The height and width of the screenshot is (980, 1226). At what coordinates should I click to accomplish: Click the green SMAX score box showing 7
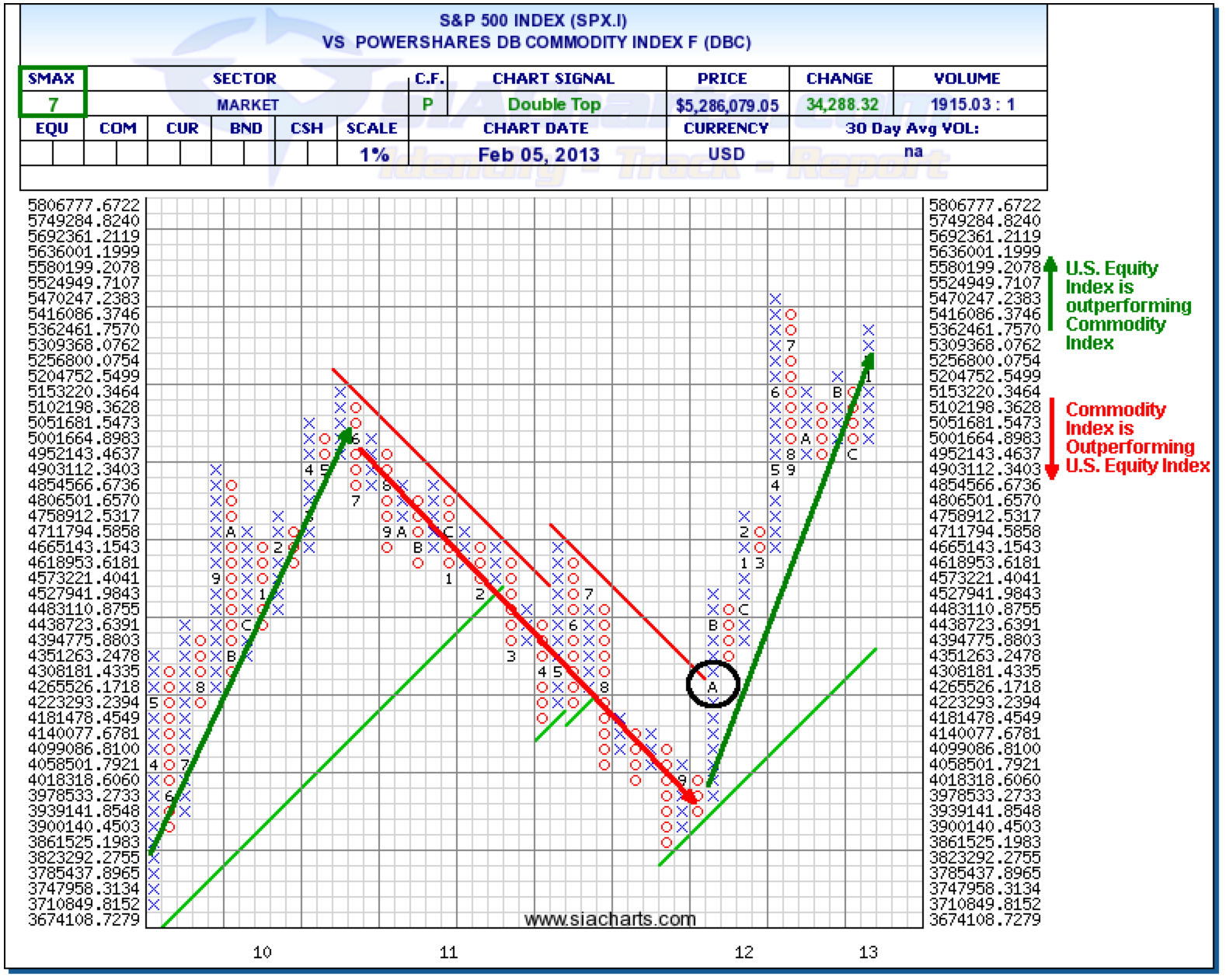[53, 104]
